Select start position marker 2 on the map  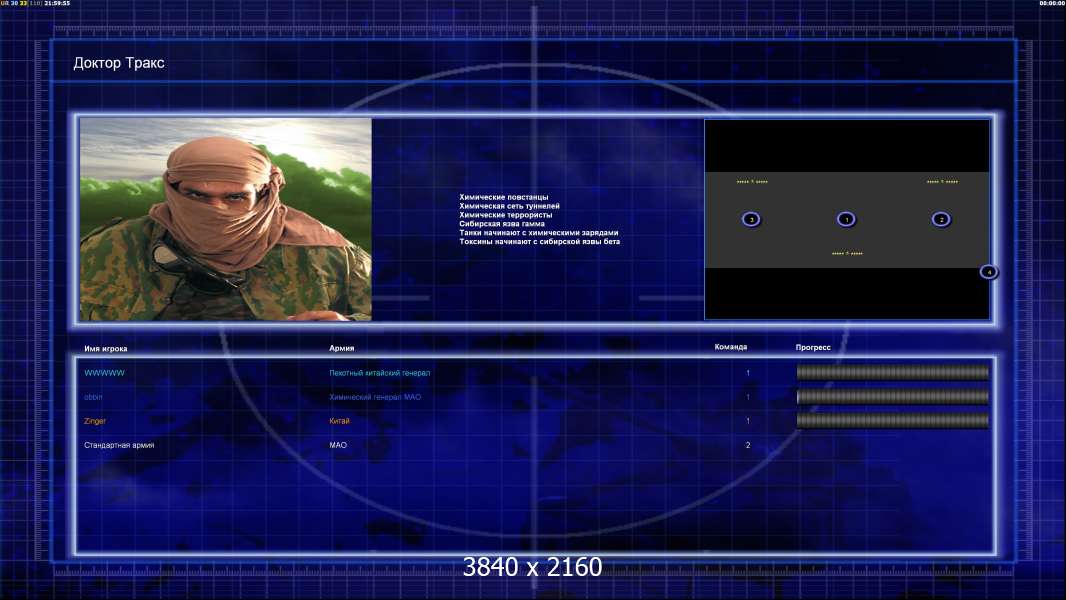(940, 219)
